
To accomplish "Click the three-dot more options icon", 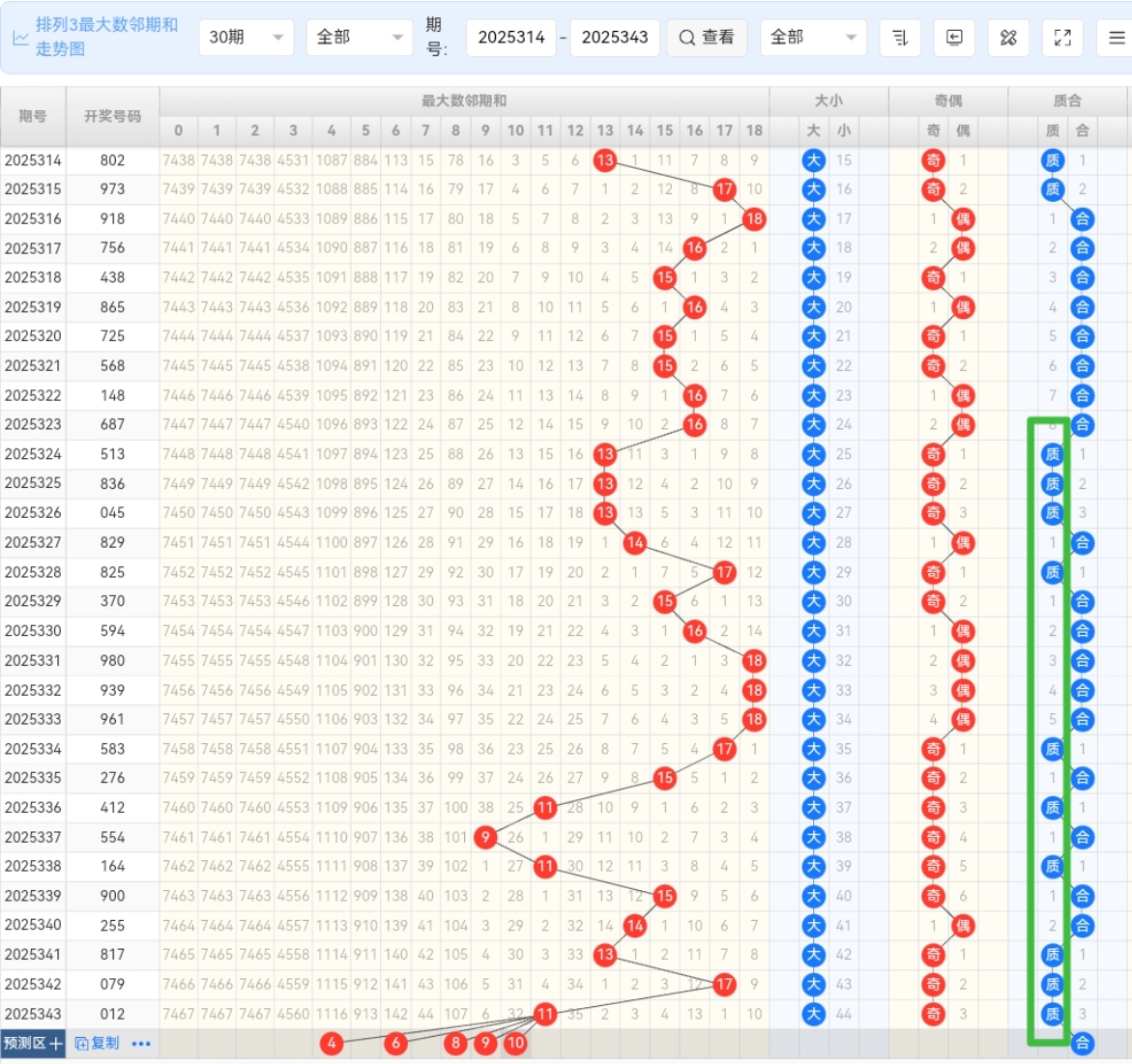I will coord(141,1044).
